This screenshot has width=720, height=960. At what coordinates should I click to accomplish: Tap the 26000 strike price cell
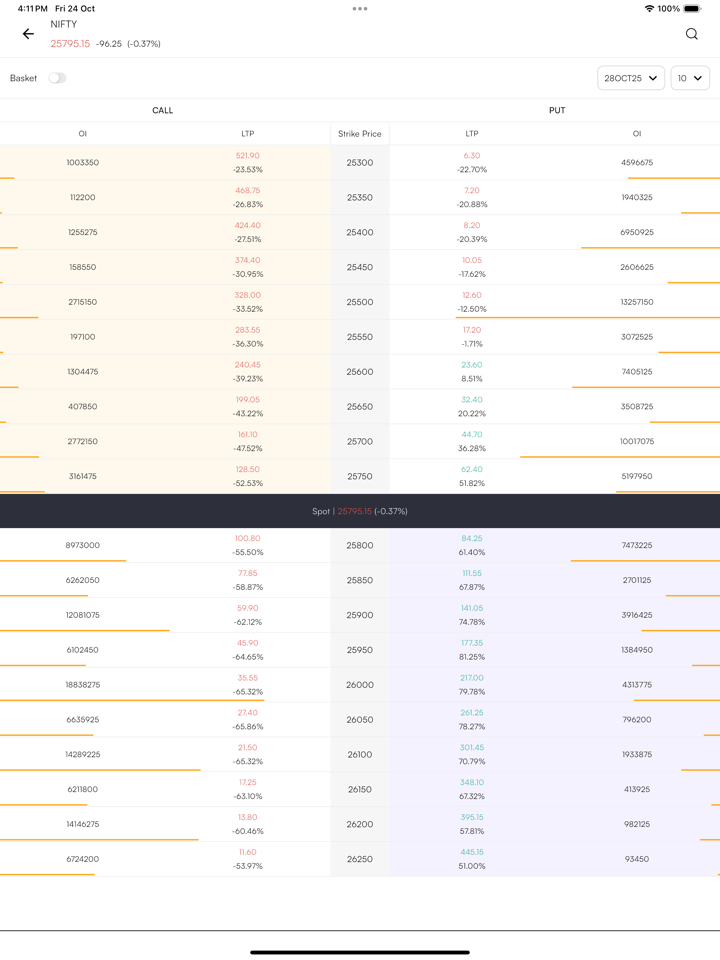pyautogui.click(x=360, y=685)
